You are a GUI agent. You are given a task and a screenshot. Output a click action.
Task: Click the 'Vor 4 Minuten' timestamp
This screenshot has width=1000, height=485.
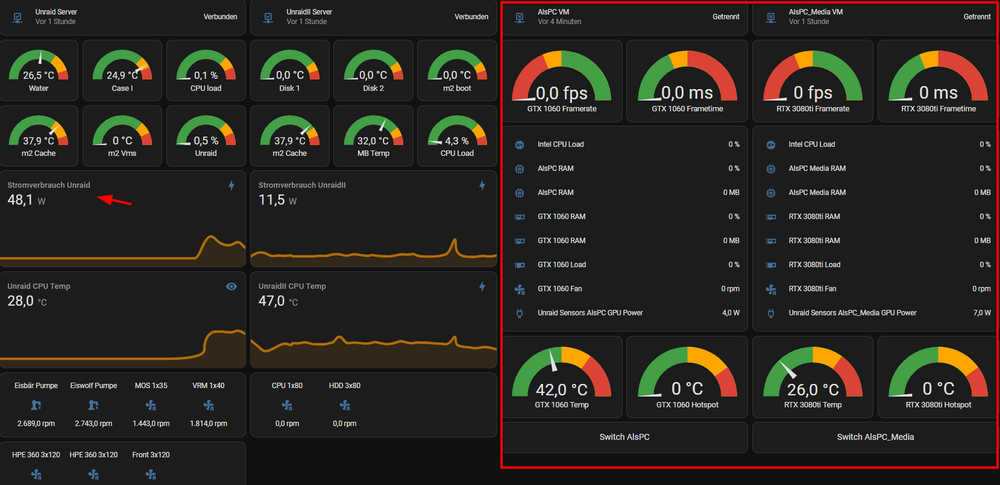559,22
